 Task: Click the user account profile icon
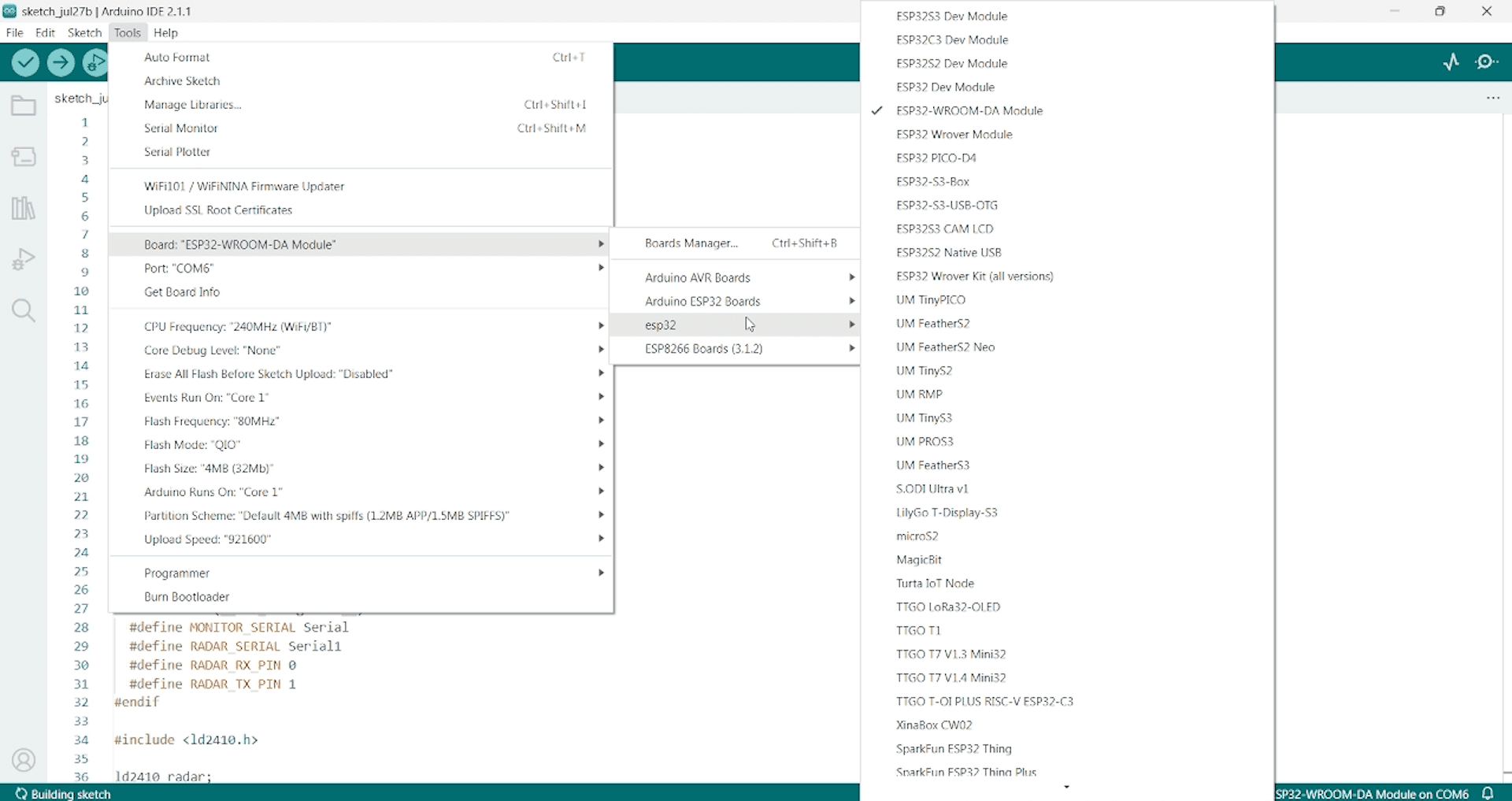coord(24,760)
